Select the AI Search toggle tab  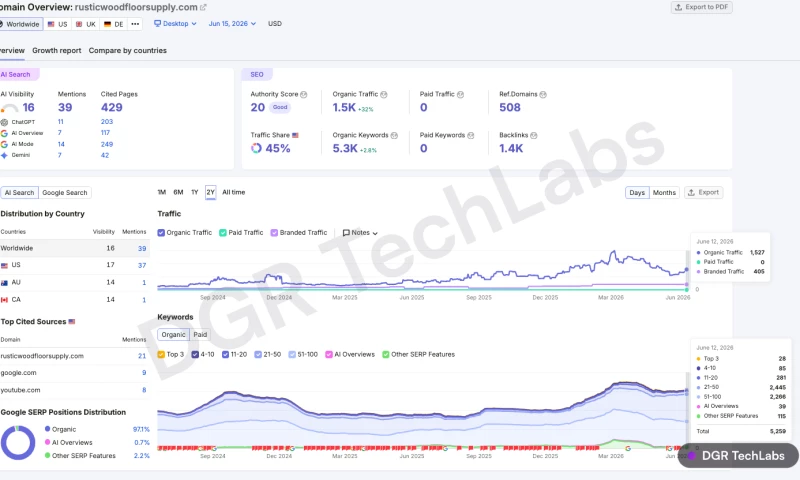click(19, 192)
